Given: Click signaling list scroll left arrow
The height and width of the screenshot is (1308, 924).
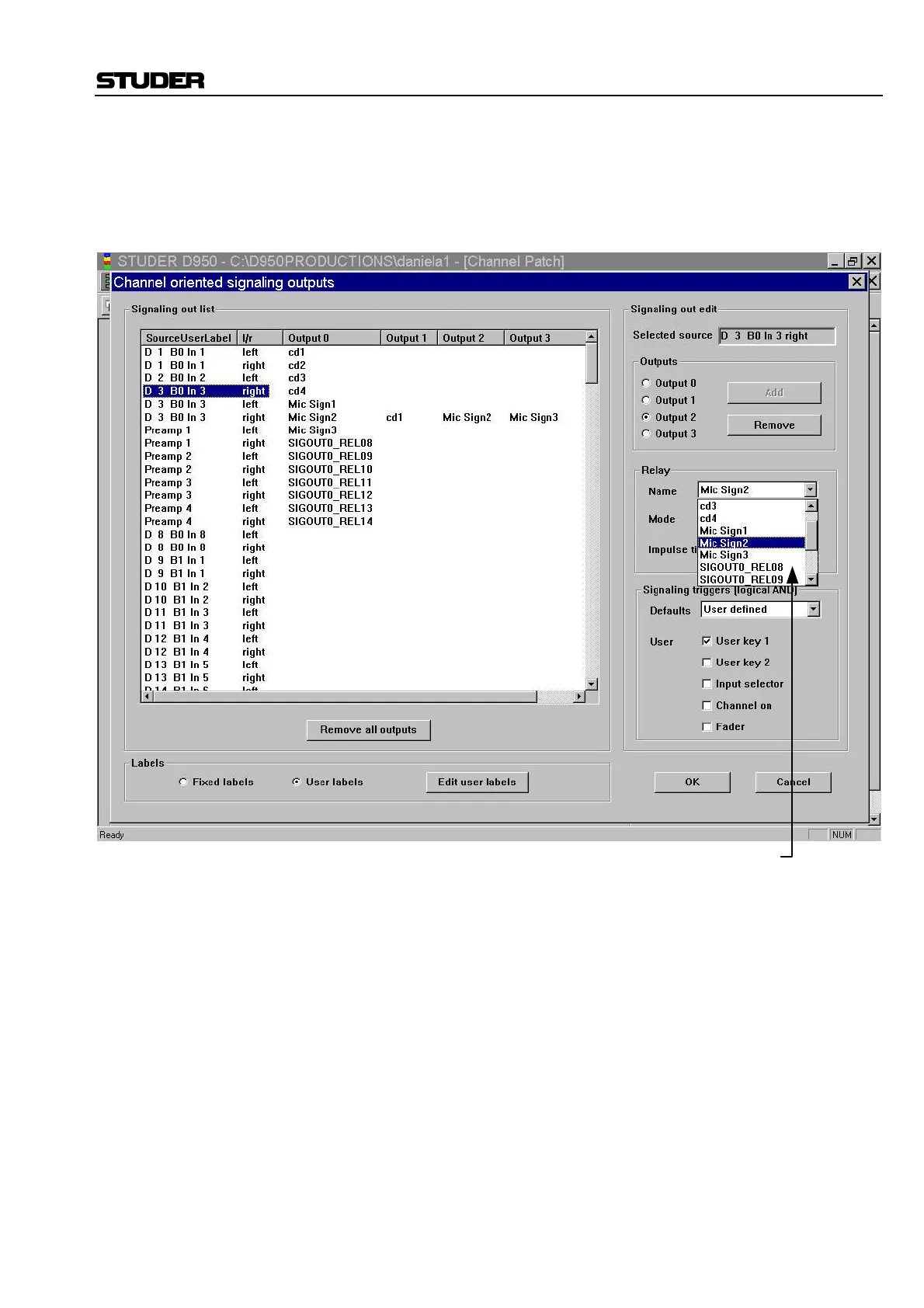Looking at the screenshot, I should pyautogui.click(x=148, y=697).
